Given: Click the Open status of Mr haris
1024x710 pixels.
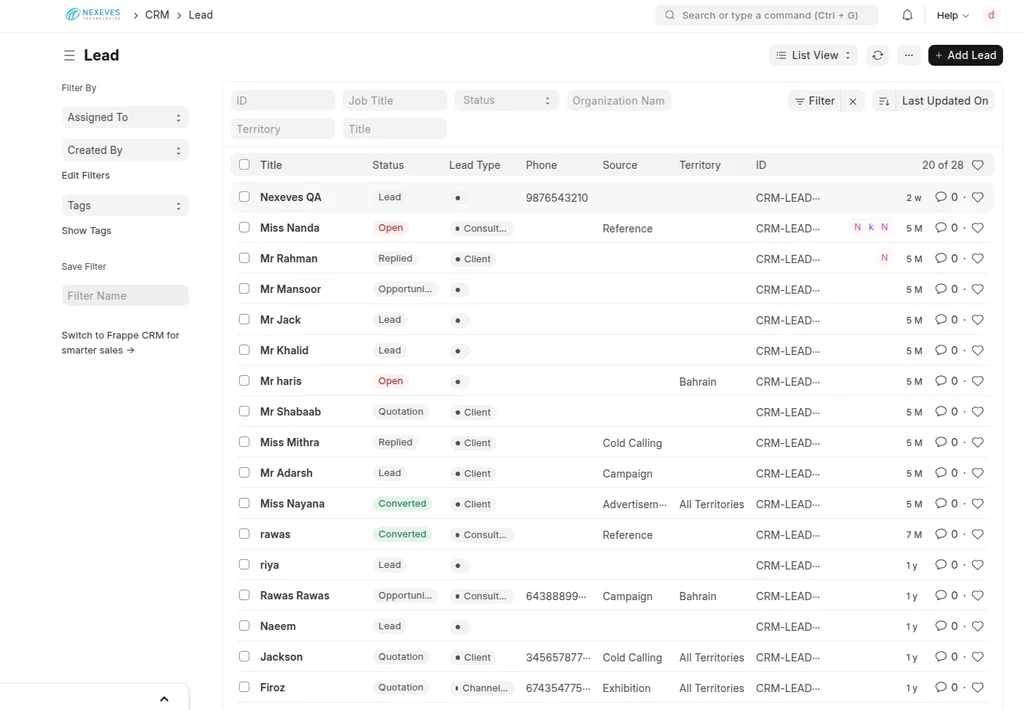Looking at the screenshot, I should (391, 381).
